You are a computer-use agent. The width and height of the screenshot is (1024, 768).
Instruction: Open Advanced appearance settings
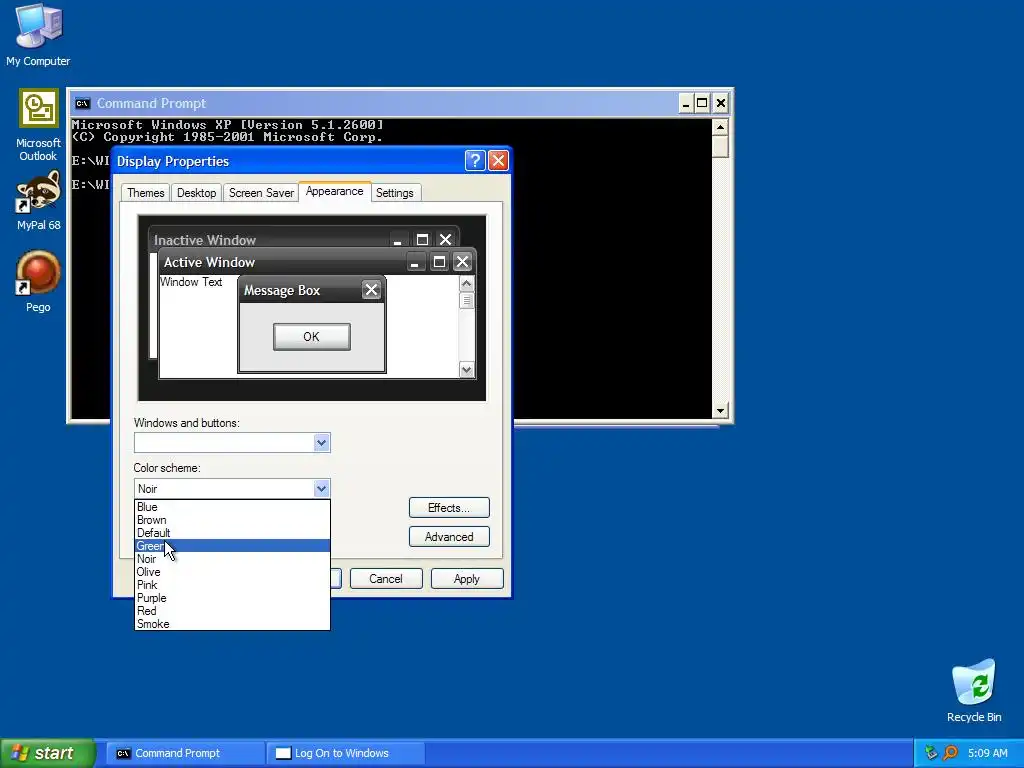pyautogui.click(x=449, y=537)
